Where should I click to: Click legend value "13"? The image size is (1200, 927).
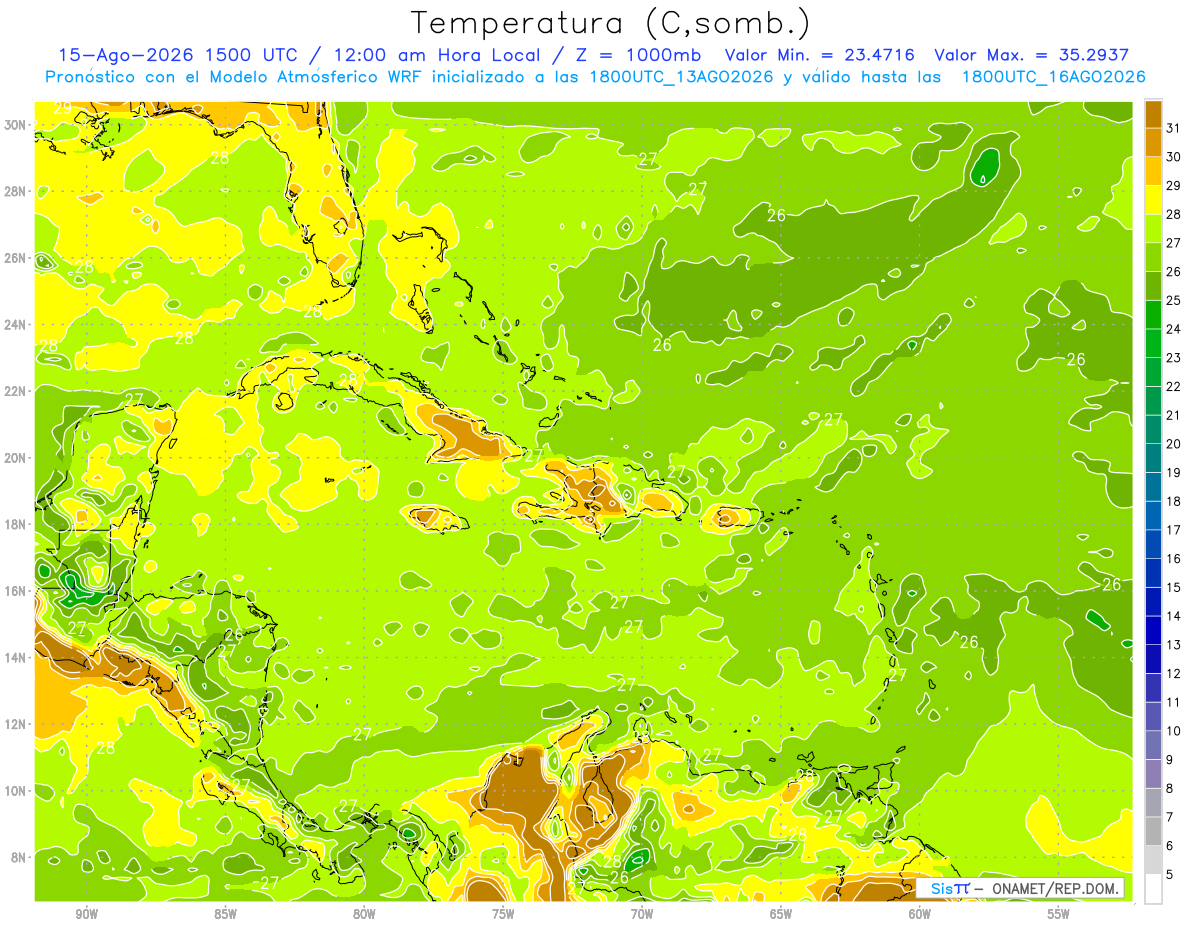[1173, 645]
